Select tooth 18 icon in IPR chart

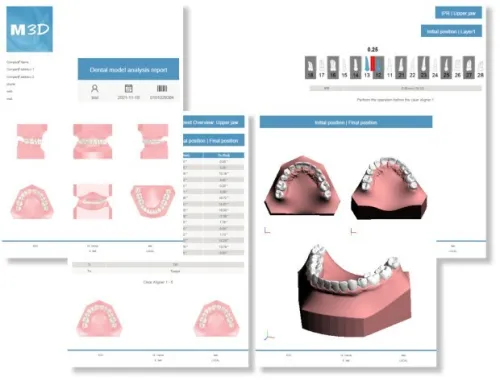(x=310, y=67)
